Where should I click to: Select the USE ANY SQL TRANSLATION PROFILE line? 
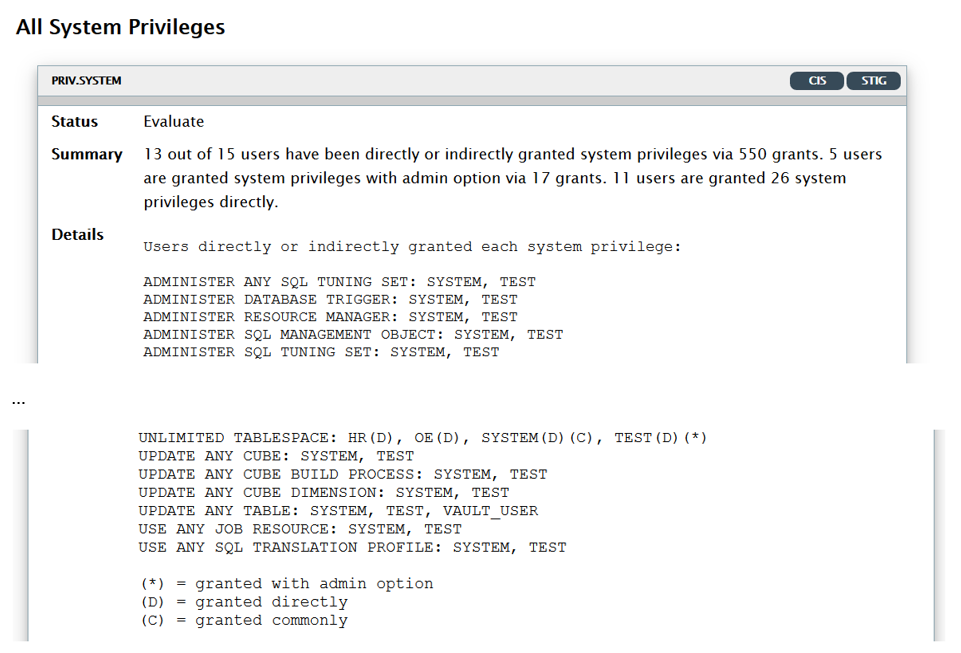pyautogui.click(x=352, y=547)
